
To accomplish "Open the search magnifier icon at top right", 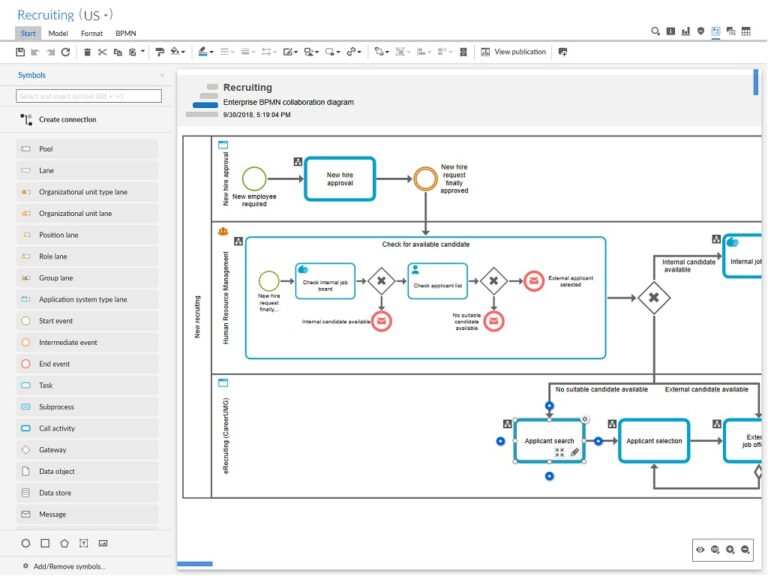I will point(656,32).
